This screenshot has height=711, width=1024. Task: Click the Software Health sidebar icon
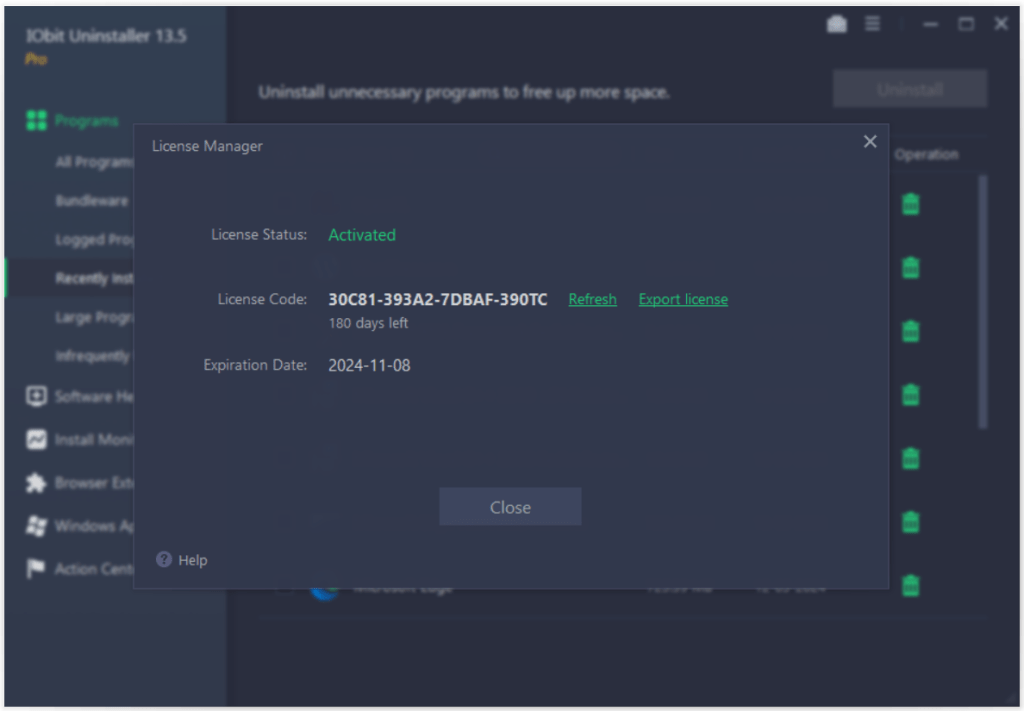(x=36, y=396)
